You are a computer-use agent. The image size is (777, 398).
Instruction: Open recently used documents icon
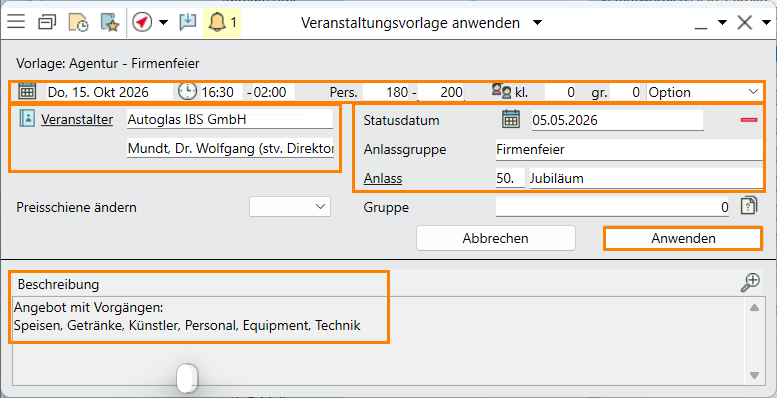[78, 23]
